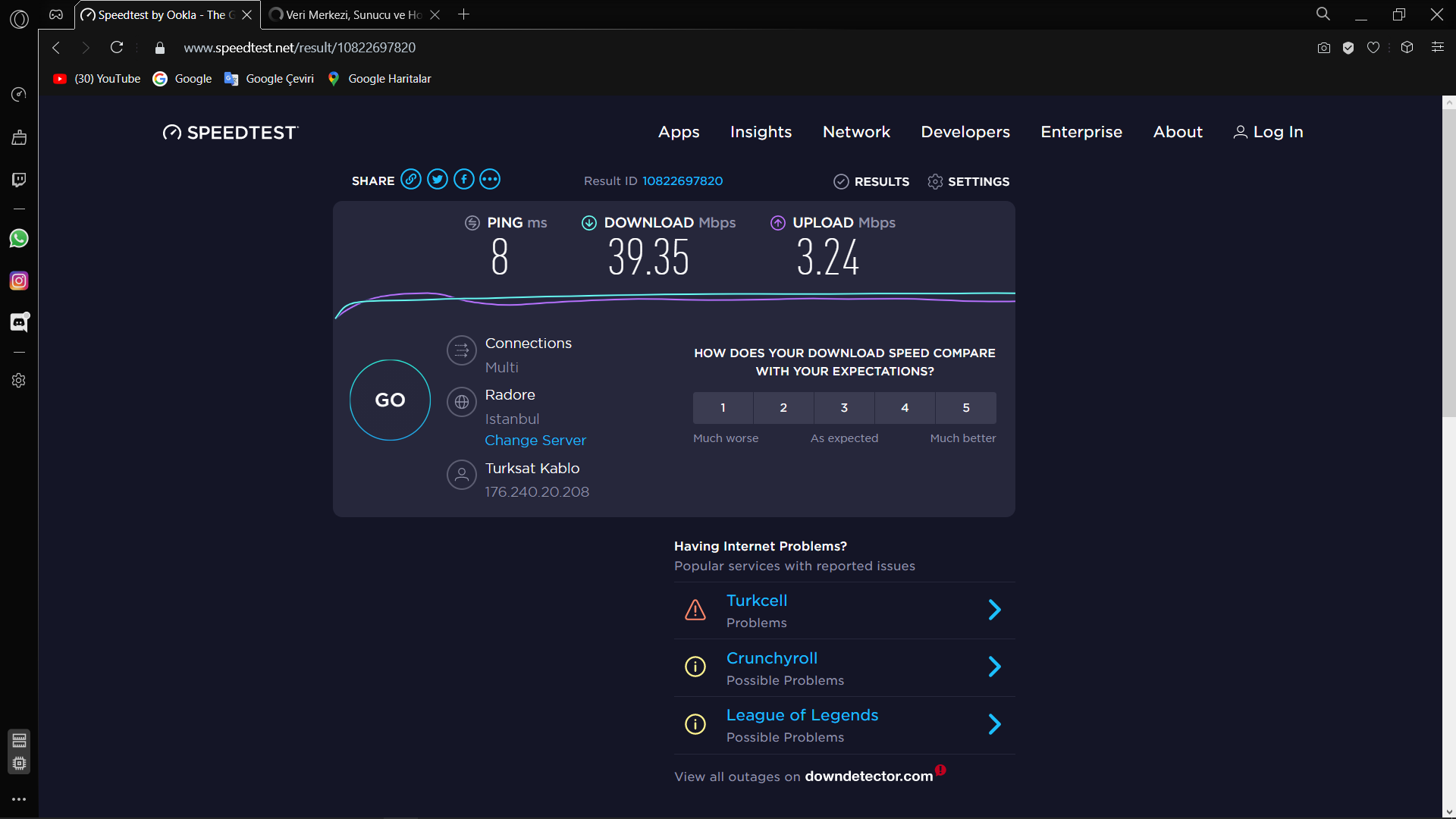
Task: Open Twitch panel in sidebar
Action: pos(19,180)
